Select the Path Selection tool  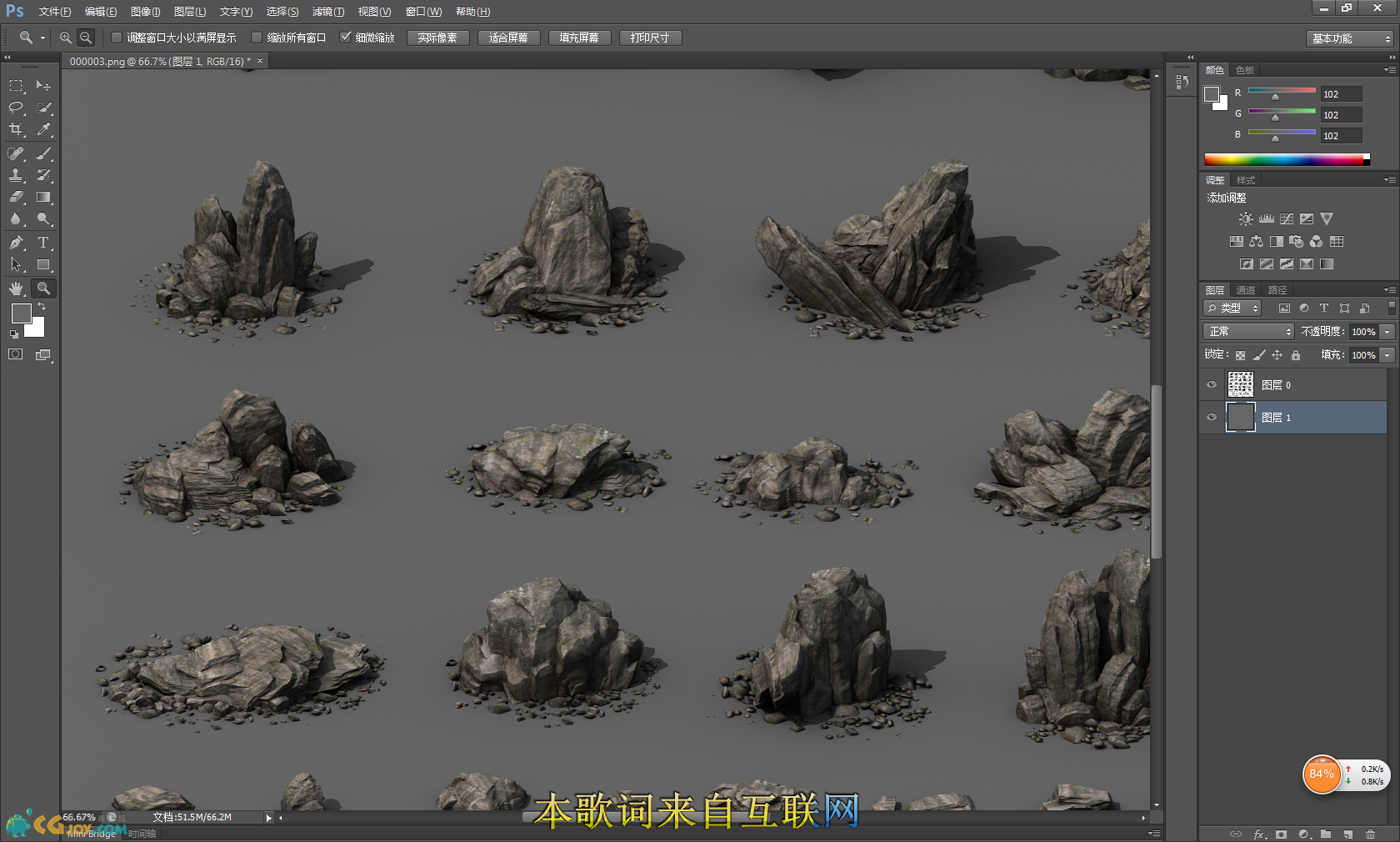(16, 265)
